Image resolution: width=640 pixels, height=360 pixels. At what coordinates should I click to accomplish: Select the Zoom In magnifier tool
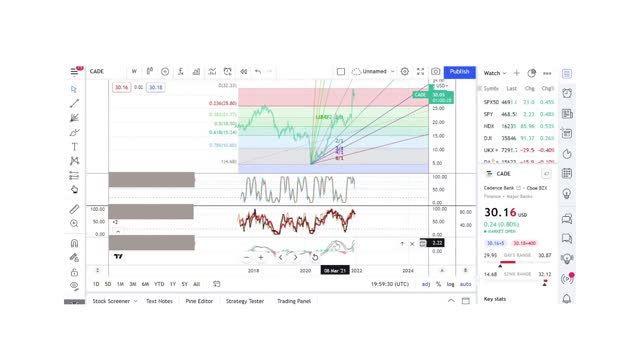74,223
